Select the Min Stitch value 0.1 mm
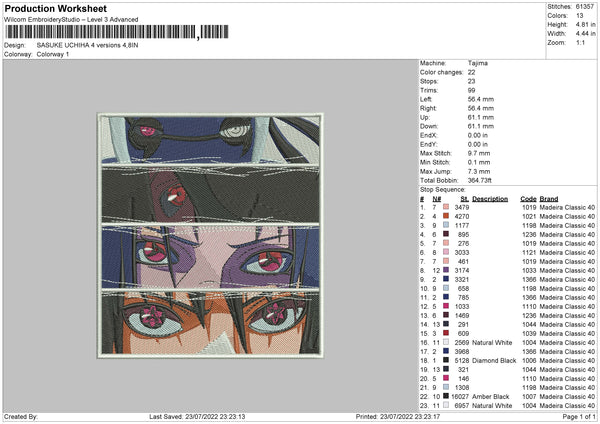The width and height of the screenshot is (600, 424). click(481, 162)
